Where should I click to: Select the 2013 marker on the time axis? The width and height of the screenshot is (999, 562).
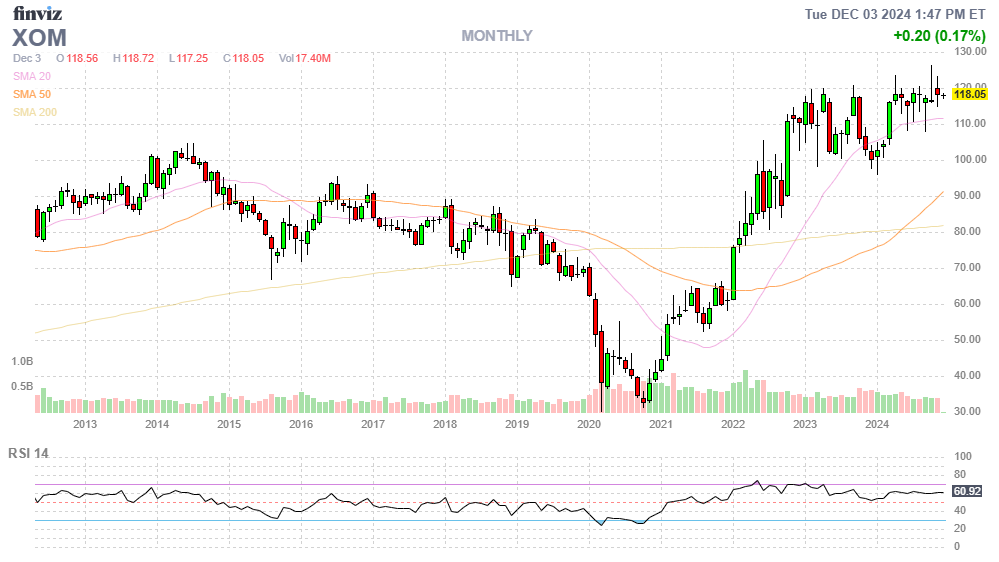84,424
